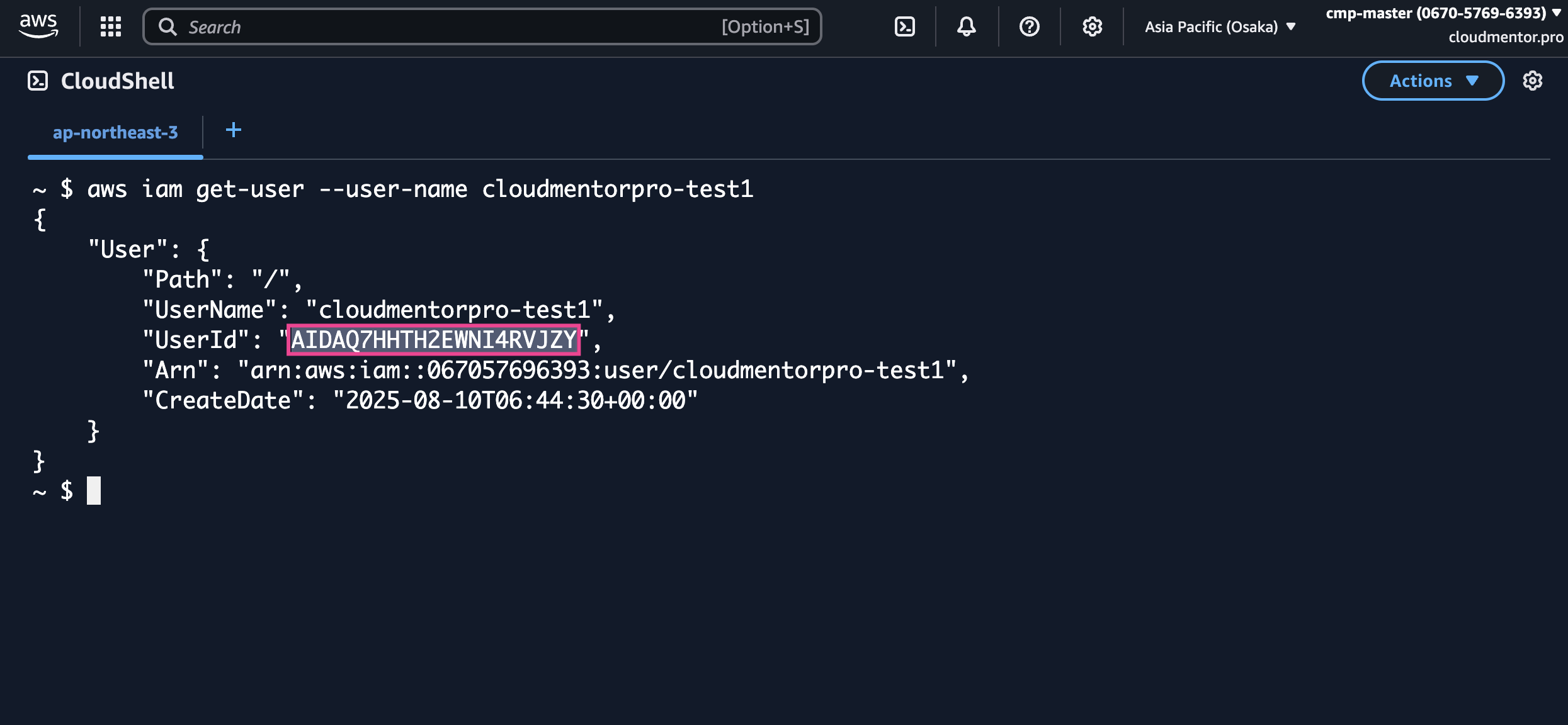The height and width of the screenshot is (725, 1568).
Task: Click the CloudShell heading text
Action: (117, 81)
